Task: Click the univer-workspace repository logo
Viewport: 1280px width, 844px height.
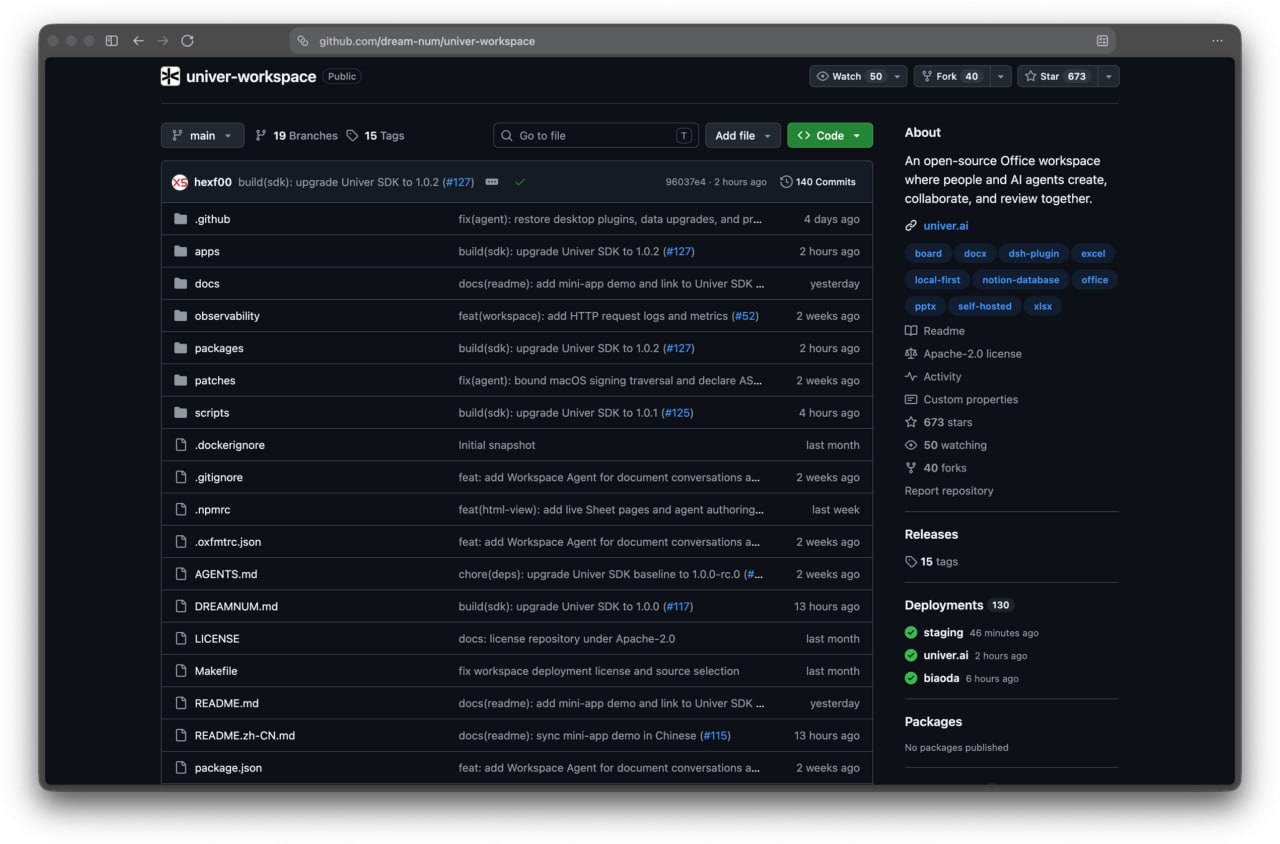Action: (170, 76)
